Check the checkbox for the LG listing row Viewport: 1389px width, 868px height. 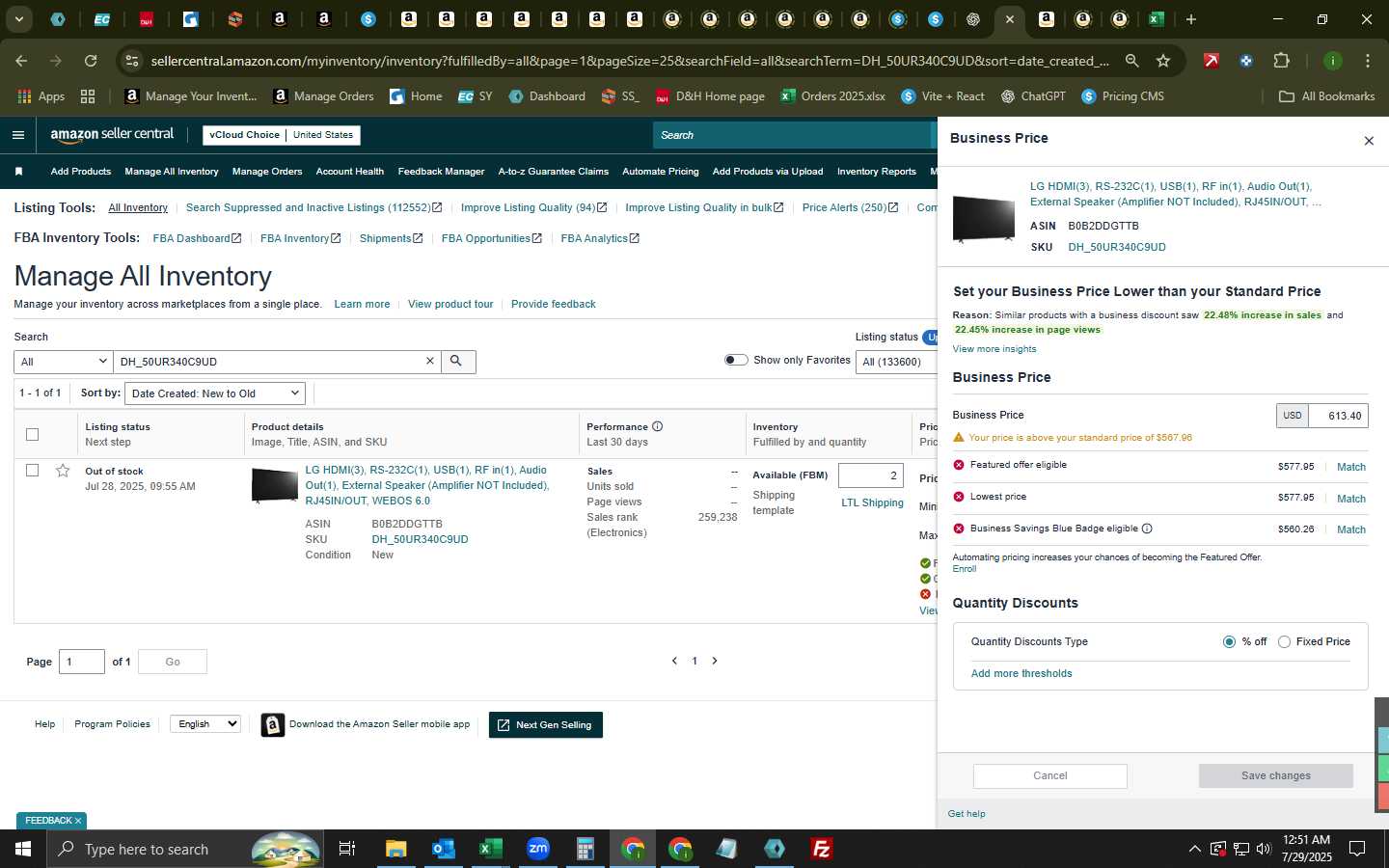pyautogui.click(x=32, y=471)
